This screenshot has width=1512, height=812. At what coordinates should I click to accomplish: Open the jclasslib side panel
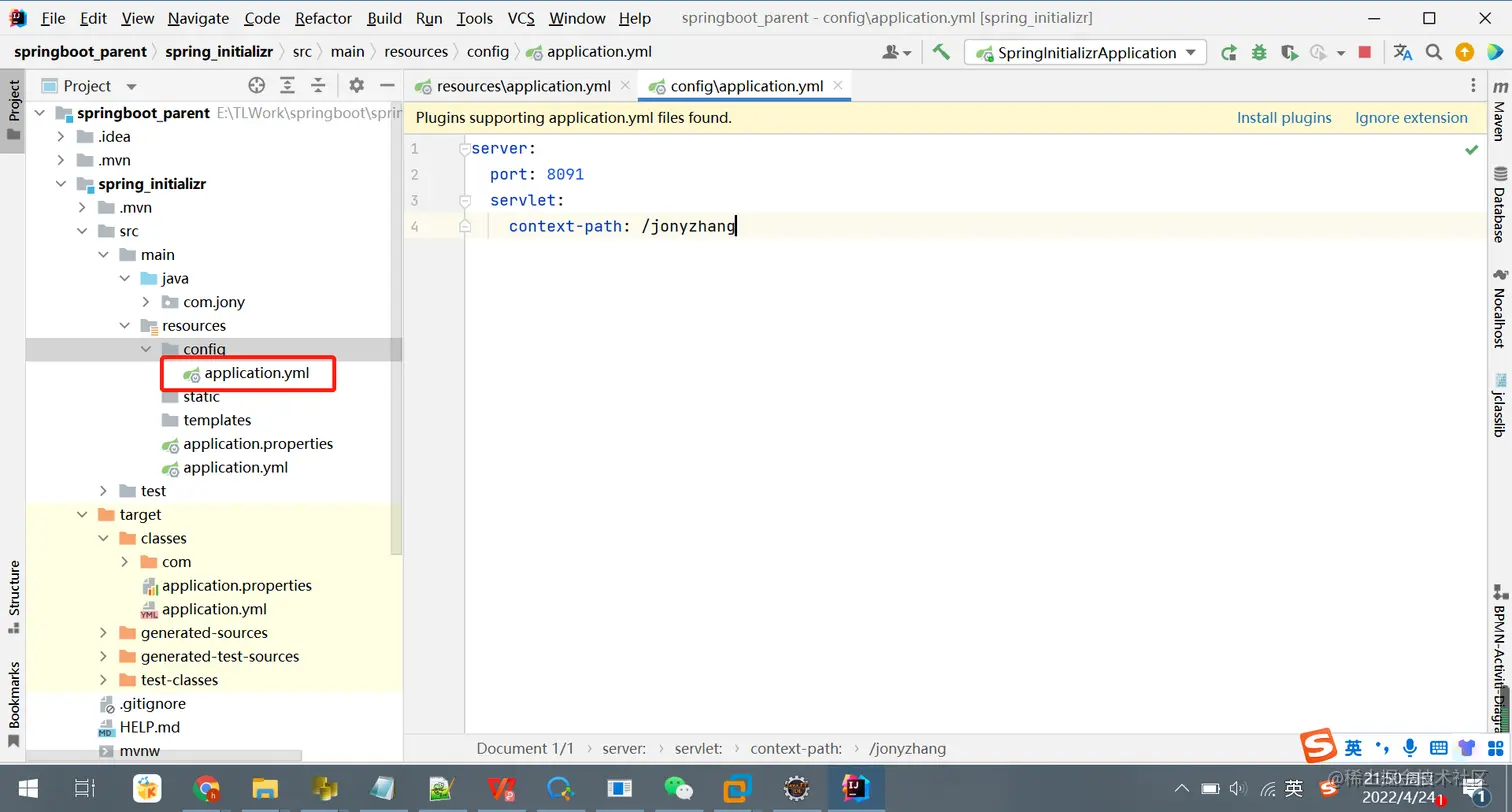tap(1499, 405)
